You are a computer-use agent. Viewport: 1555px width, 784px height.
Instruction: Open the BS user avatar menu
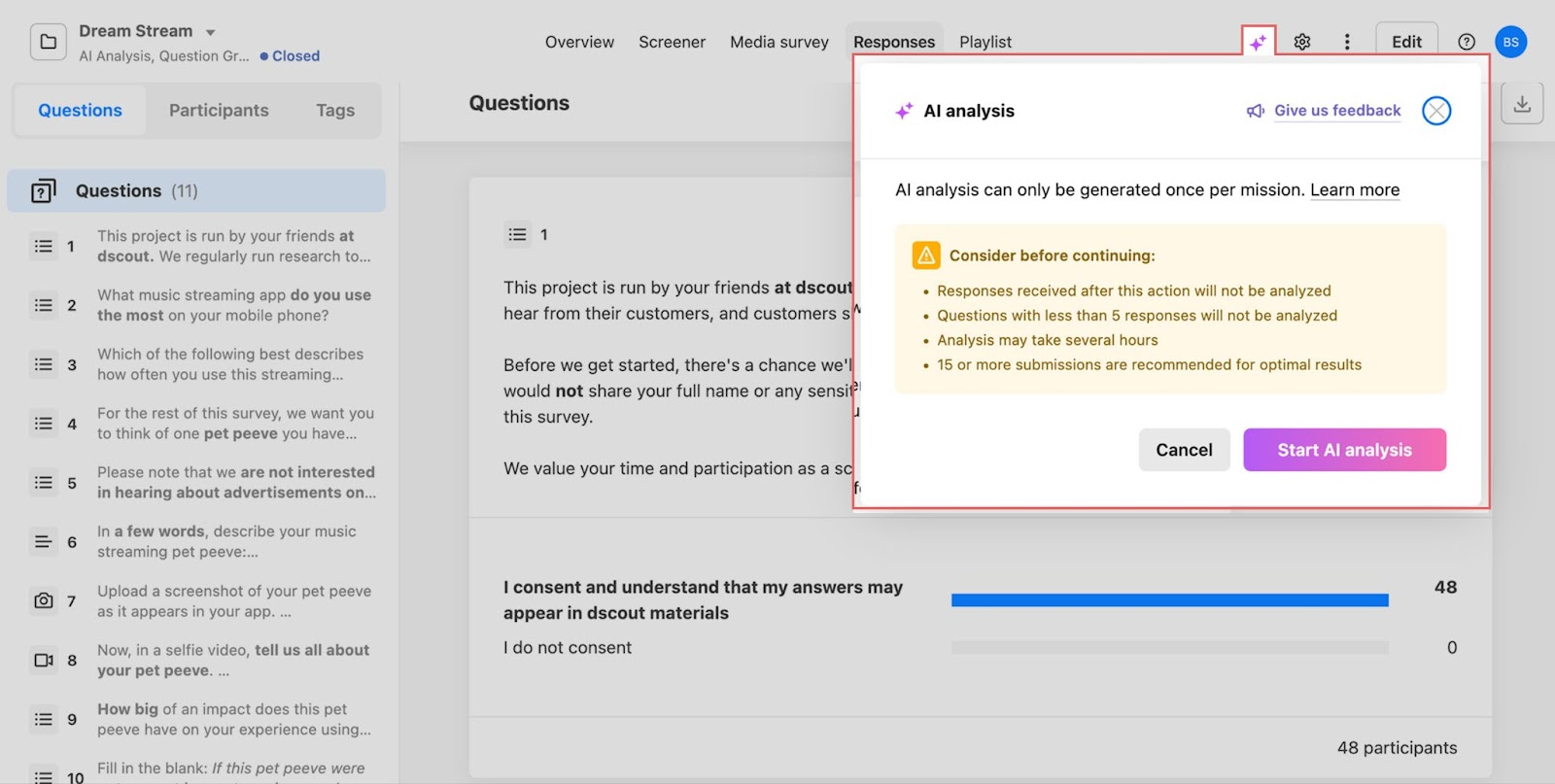[1510, 42]
